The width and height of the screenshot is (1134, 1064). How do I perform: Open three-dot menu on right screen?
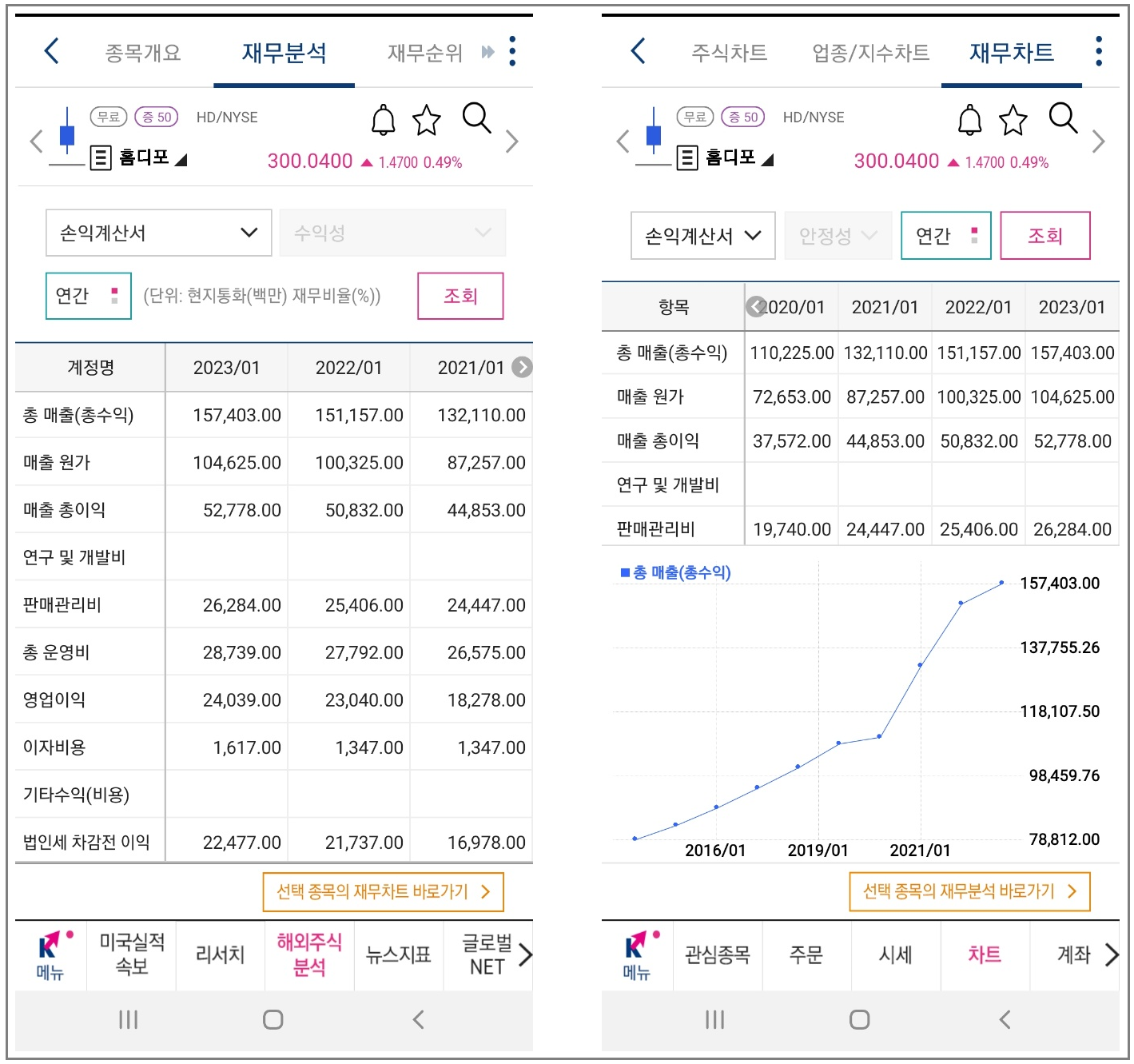[x=1099, y=51]
